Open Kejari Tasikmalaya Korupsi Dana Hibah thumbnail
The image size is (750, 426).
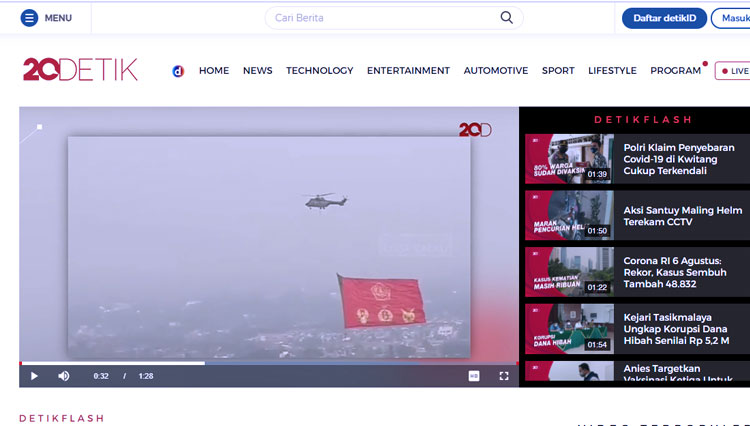569,328
